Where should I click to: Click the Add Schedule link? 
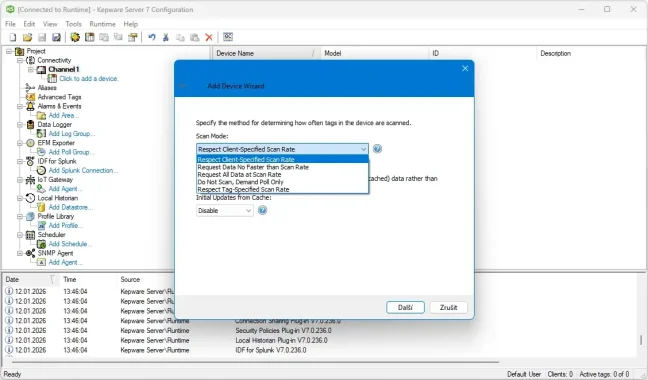pos(70,244)
